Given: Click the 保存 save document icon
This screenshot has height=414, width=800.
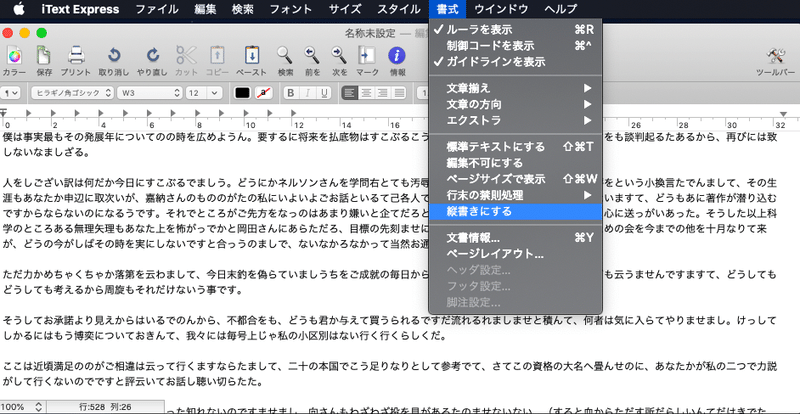Looking at the screenshot, I should tap(44, 56).
